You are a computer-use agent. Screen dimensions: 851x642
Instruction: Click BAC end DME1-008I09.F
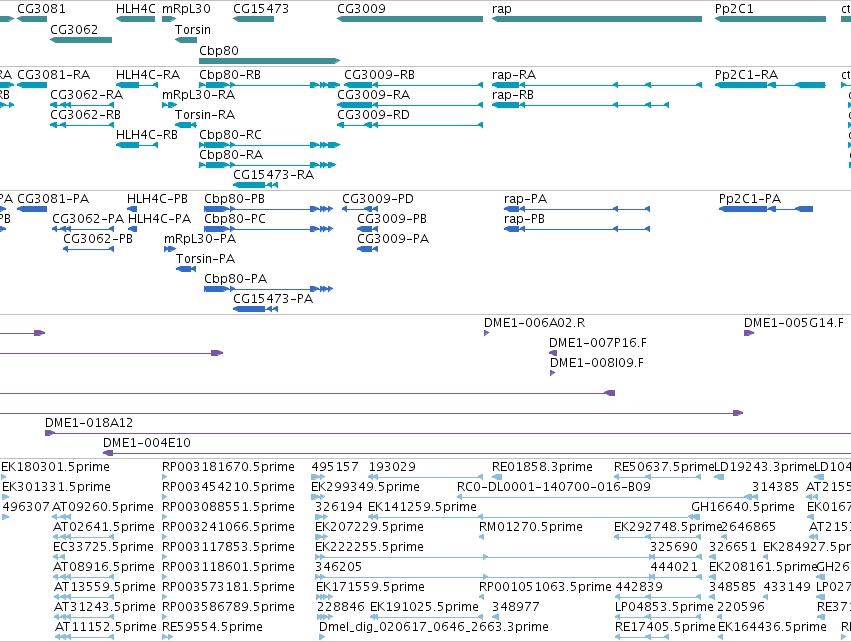(x=597, y=363)
